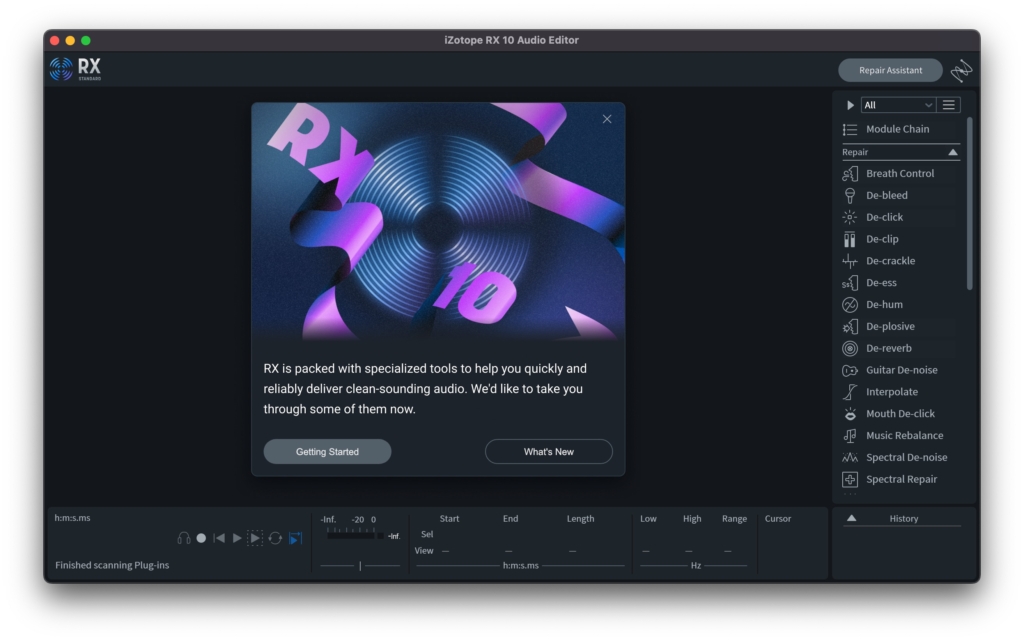Open the module list view menu
The height and width of the screenshot is (641, 1024).
click(x=949, y=105)
